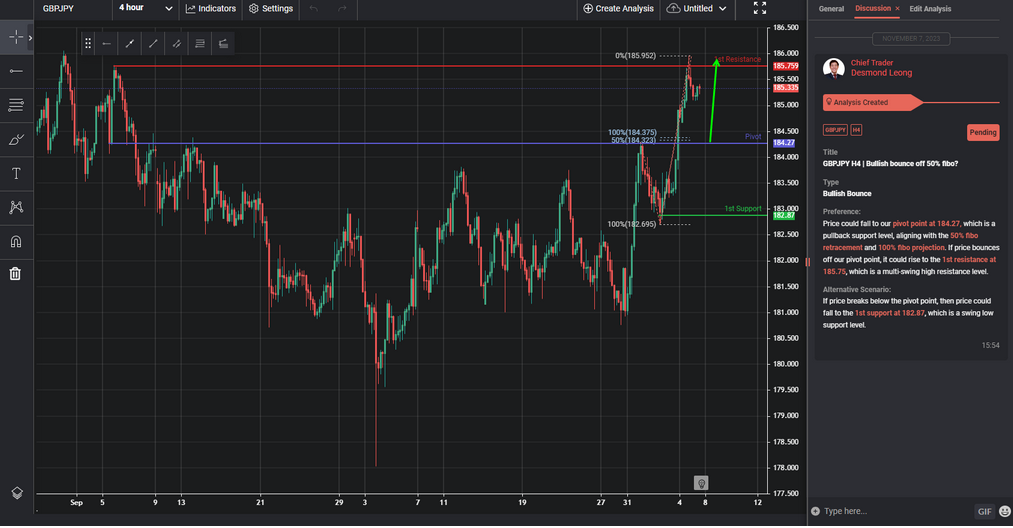Click the '100% fibo projection' link
1013x528 pixels.
pos(911,248)
